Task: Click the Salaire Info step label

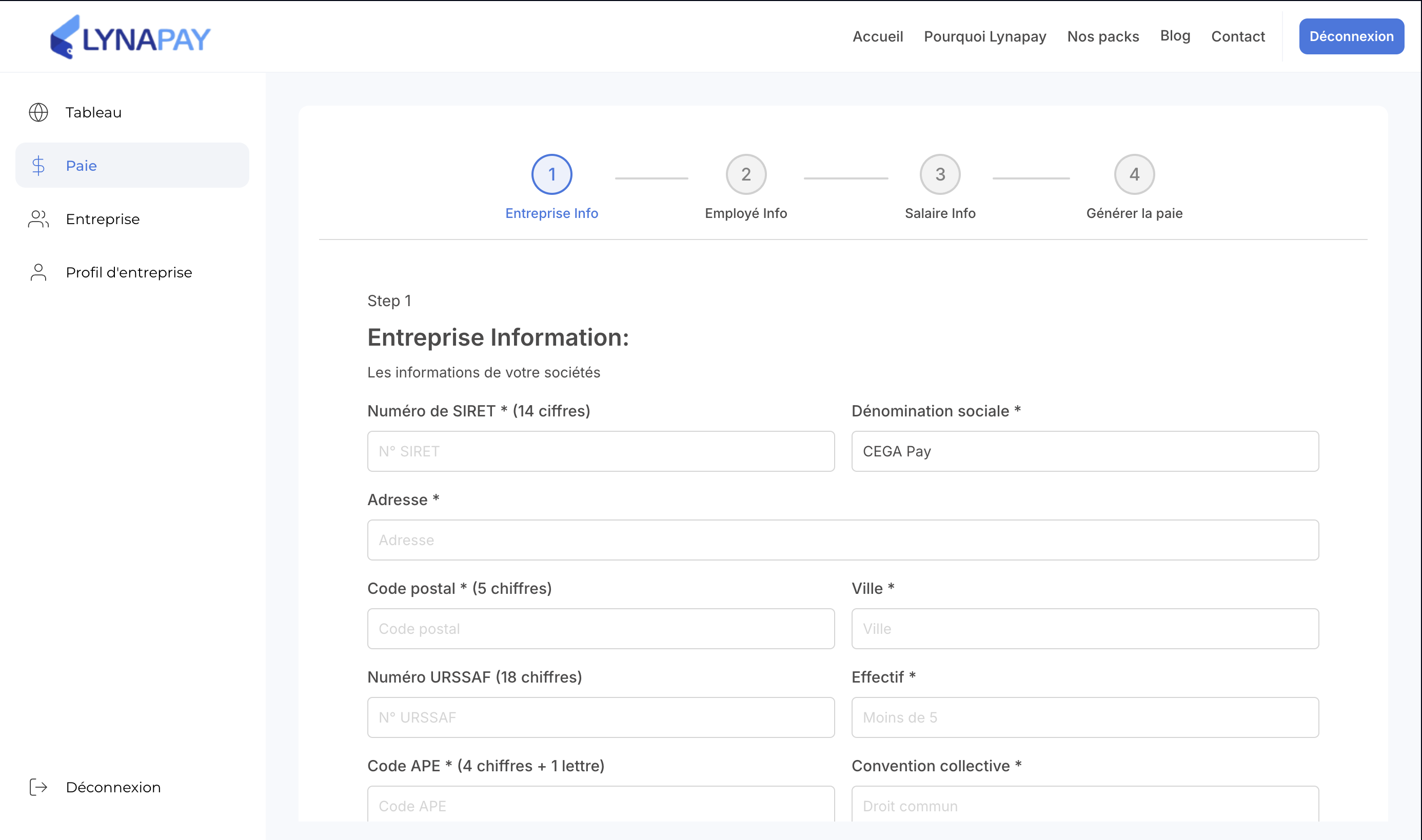Action: (940, 213)
